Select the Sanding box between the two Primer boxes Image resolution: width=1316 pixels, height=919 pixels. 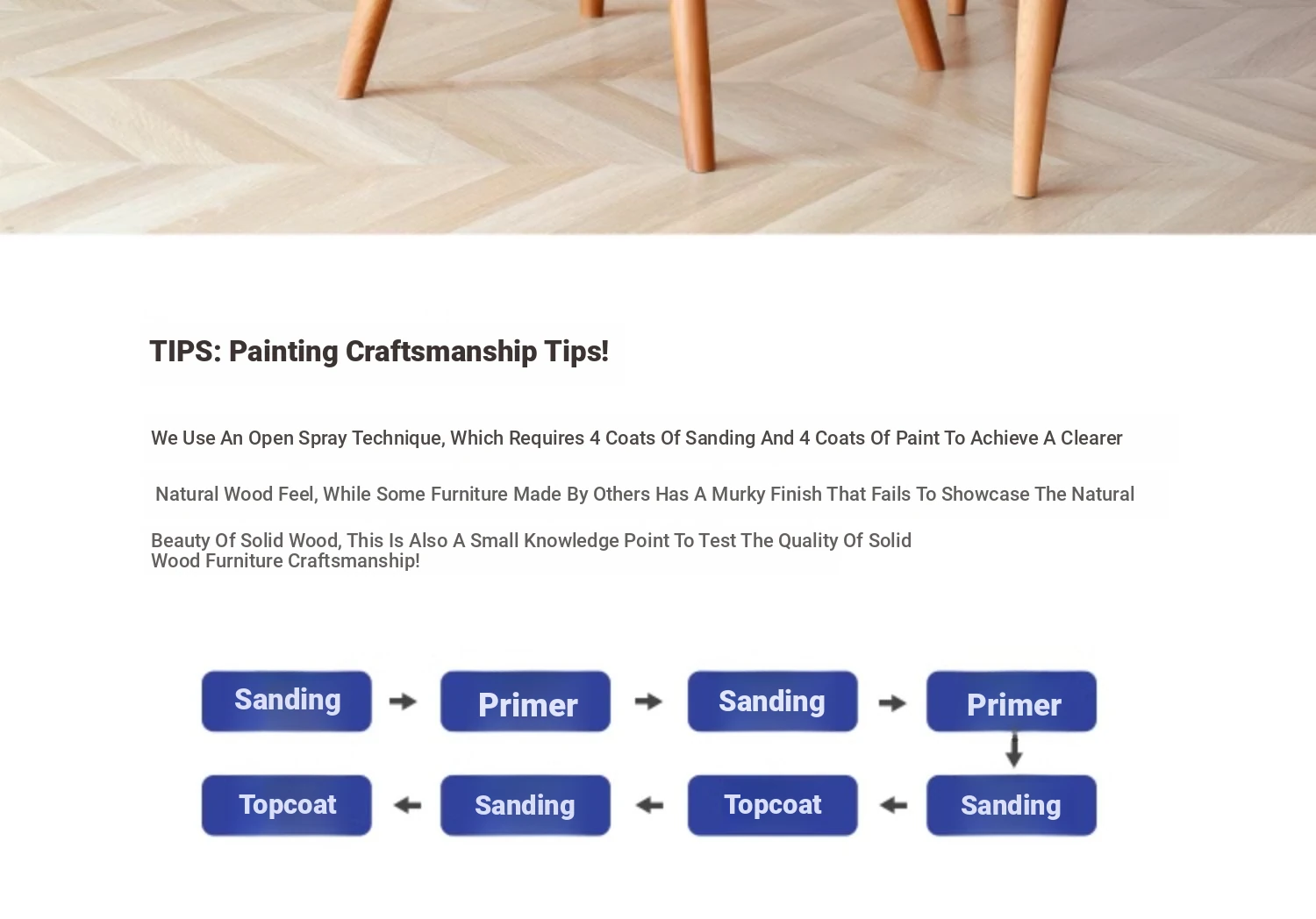tap(773, 702)
